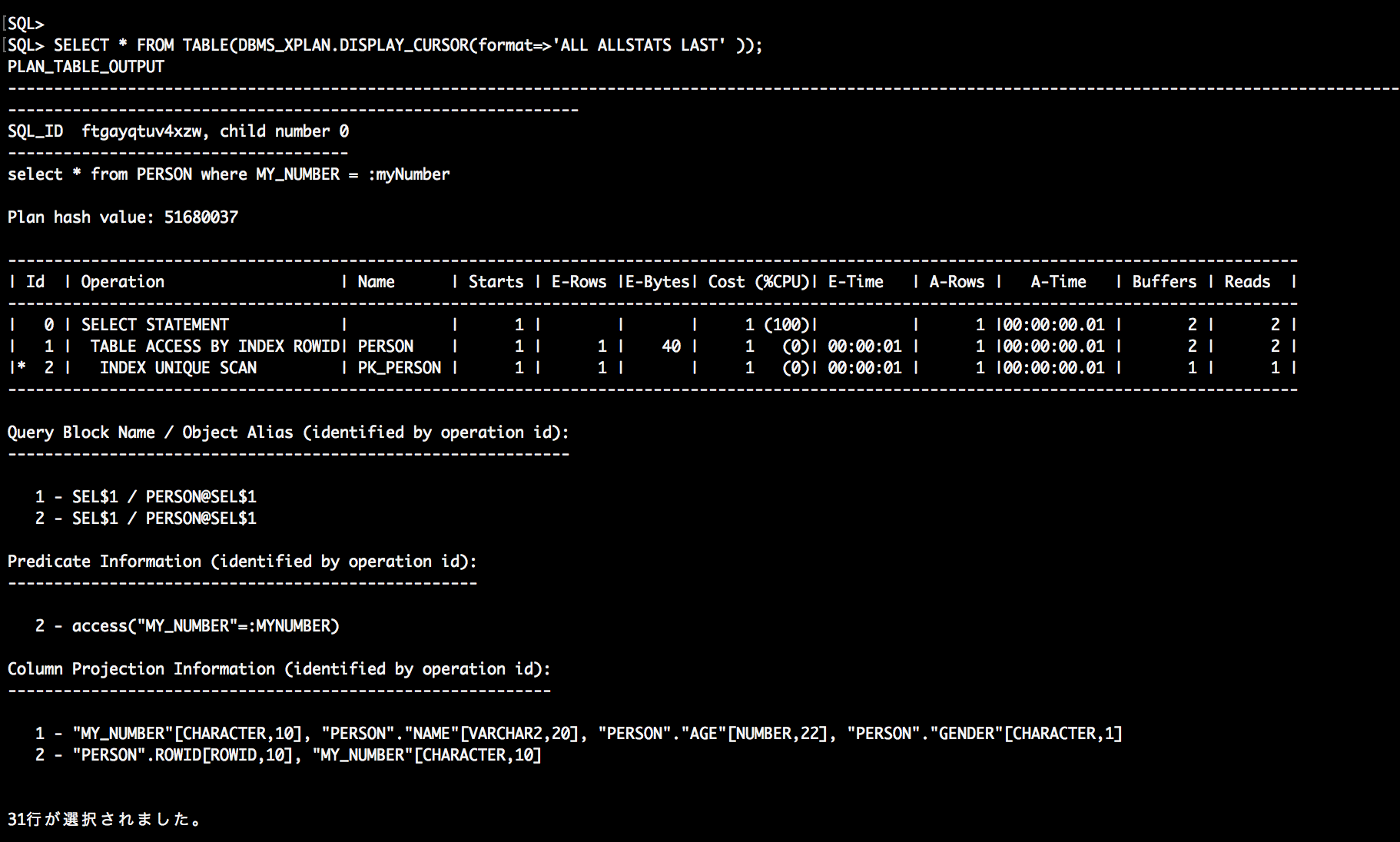Click the E-Rows column header

point(579,282)
